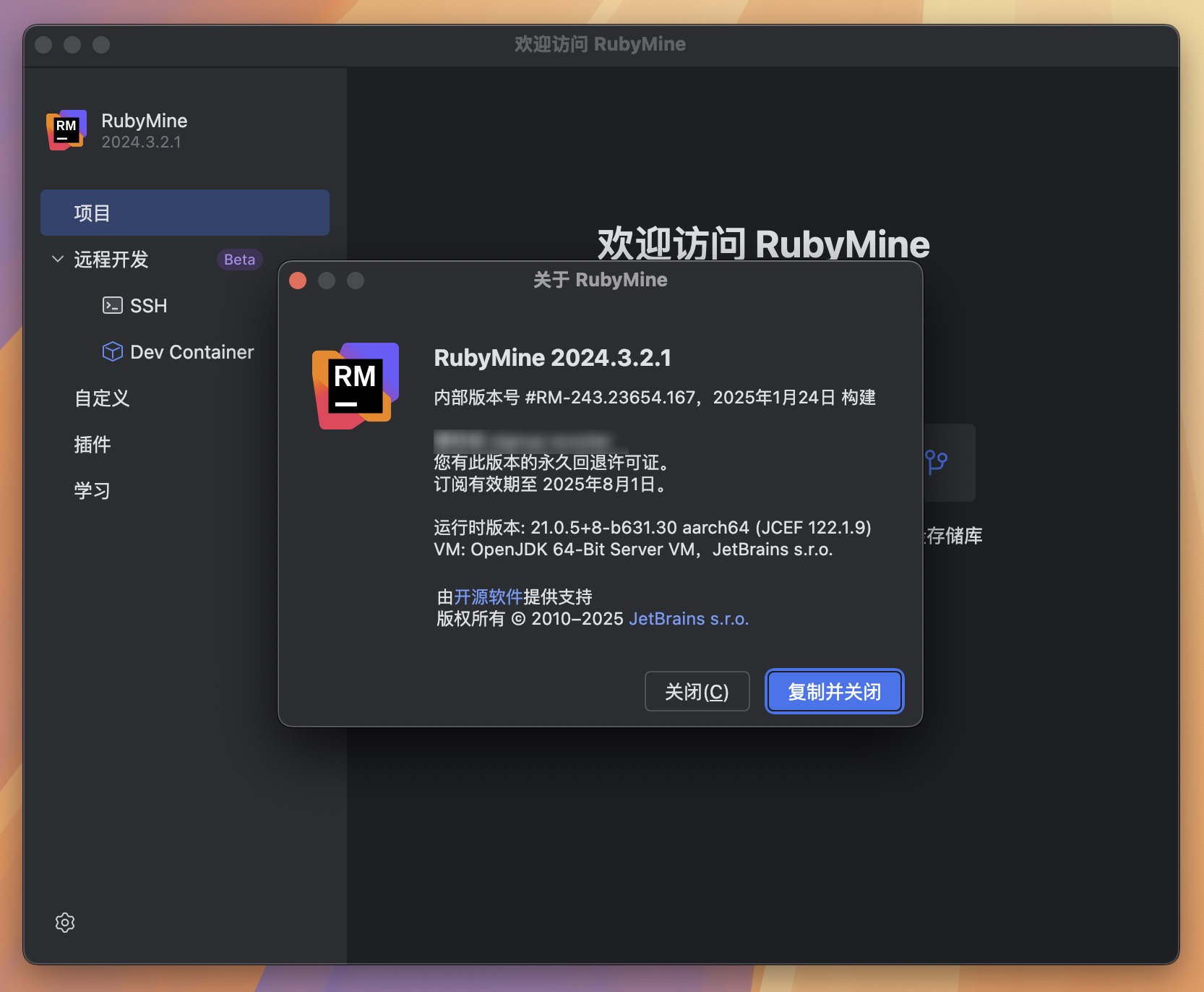
Task: Click the version control branch icon behind dialog
Action: (x=937, y=461)
